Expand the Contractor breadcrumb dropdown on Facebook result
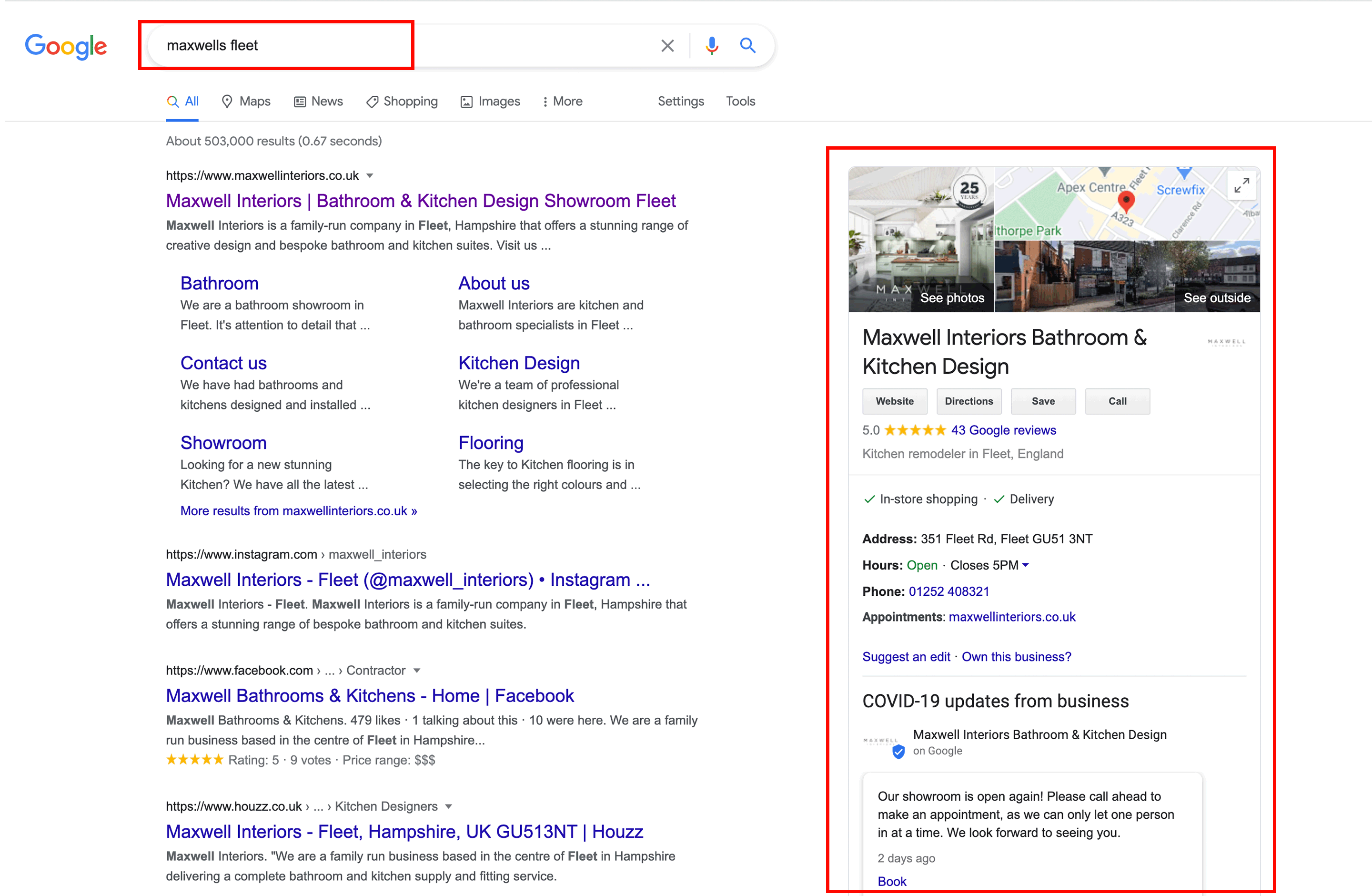Image resolution: width=1372 pixels, height=896 pixels. click(x=417, y=671)
